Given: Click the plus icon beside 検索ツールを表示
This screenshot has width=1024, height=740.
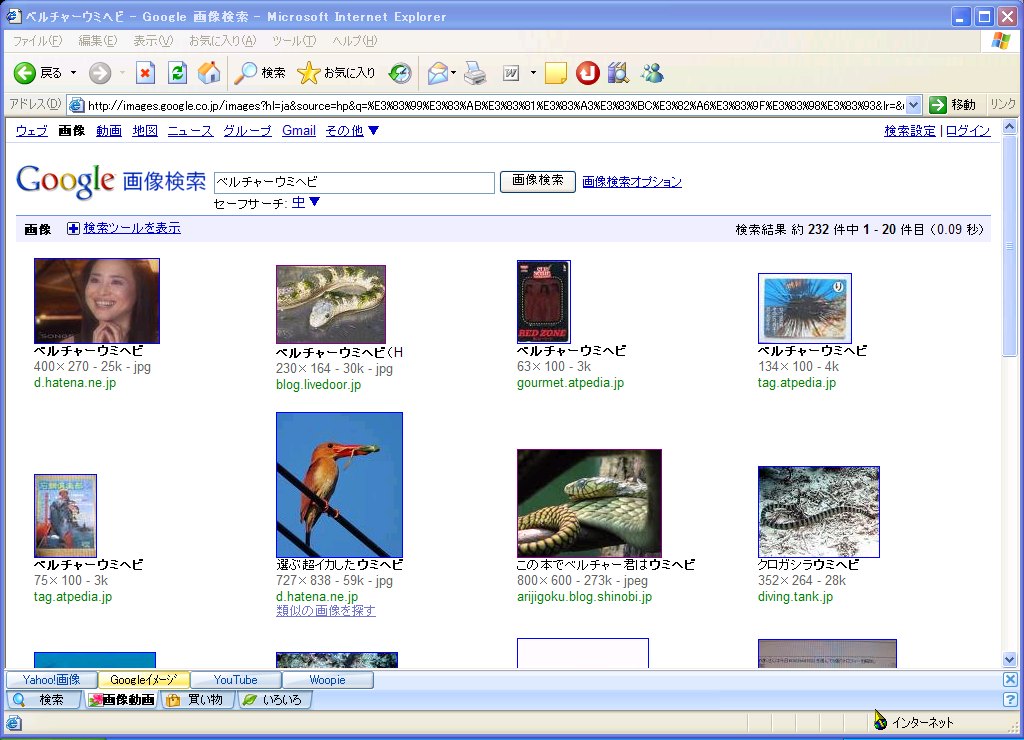Looking at the screenshot, I should coord(73,229).
